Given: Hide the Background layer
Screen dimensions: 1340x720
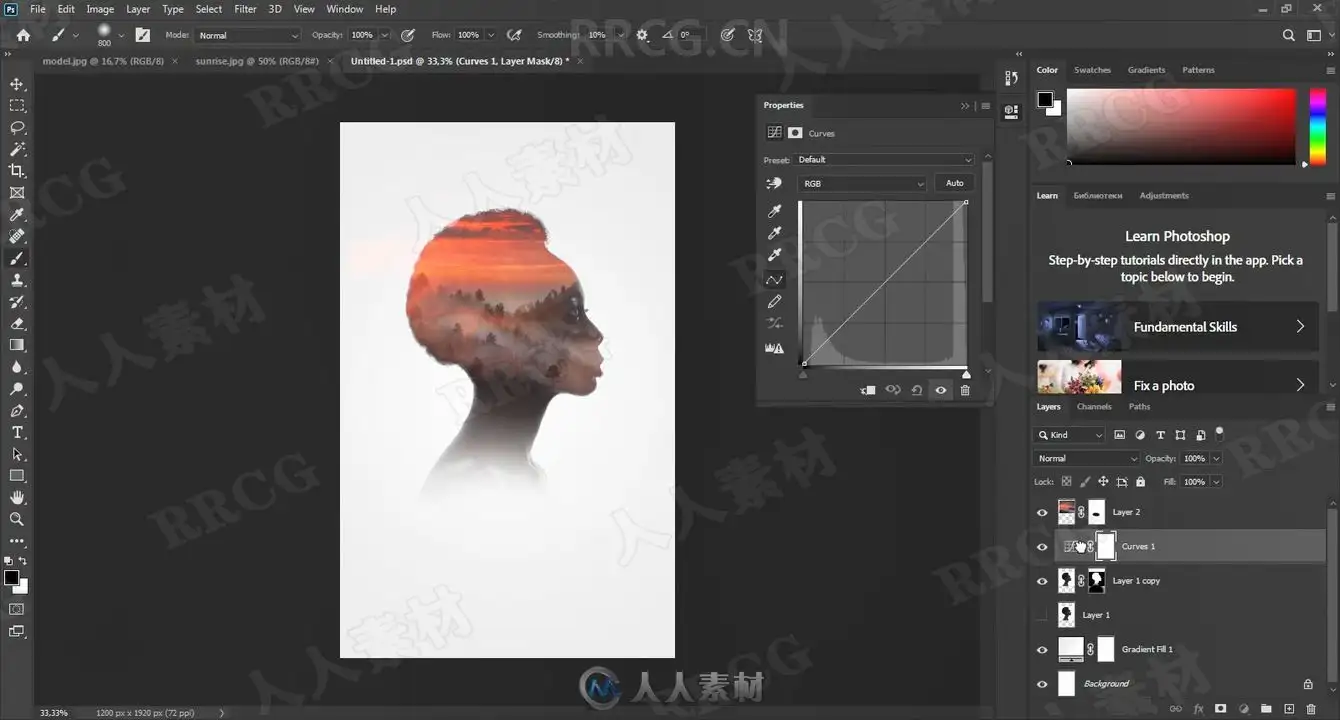Looking at the screenshot, I should [1042, 684].
